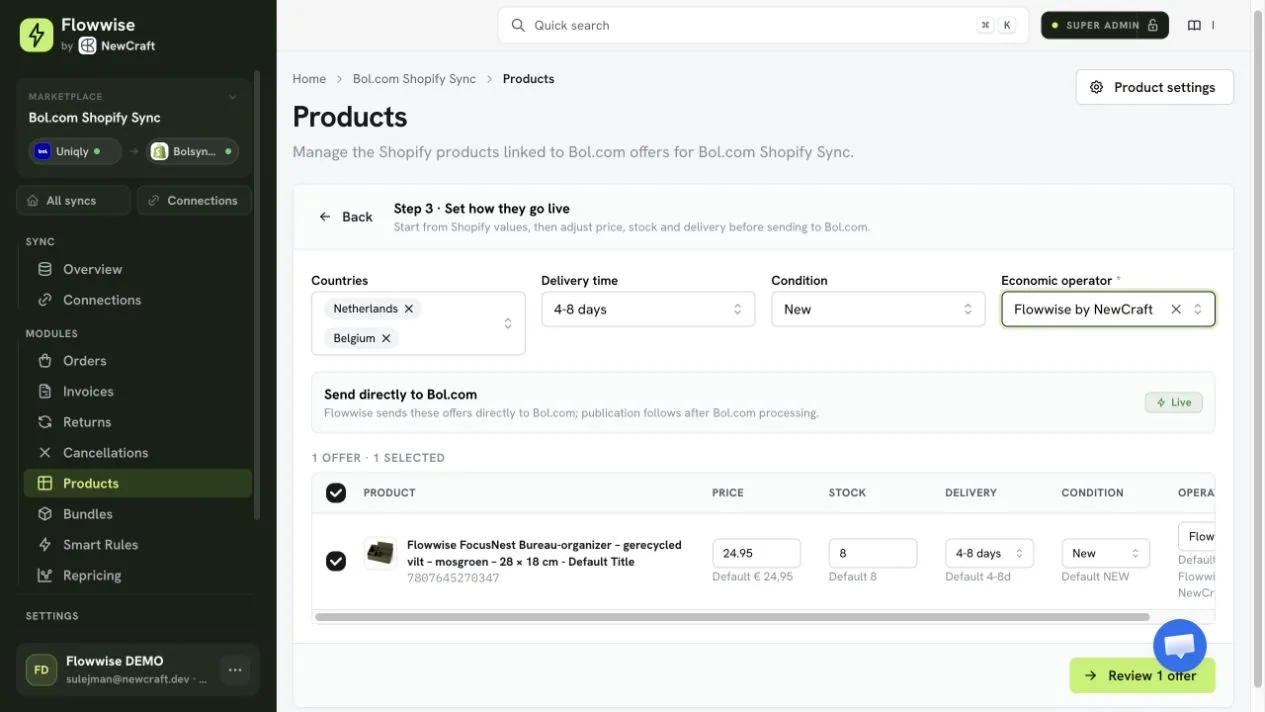Click the Overview database icon
The width and height of the screenshot is (1265, 712).
coord(45,269)
